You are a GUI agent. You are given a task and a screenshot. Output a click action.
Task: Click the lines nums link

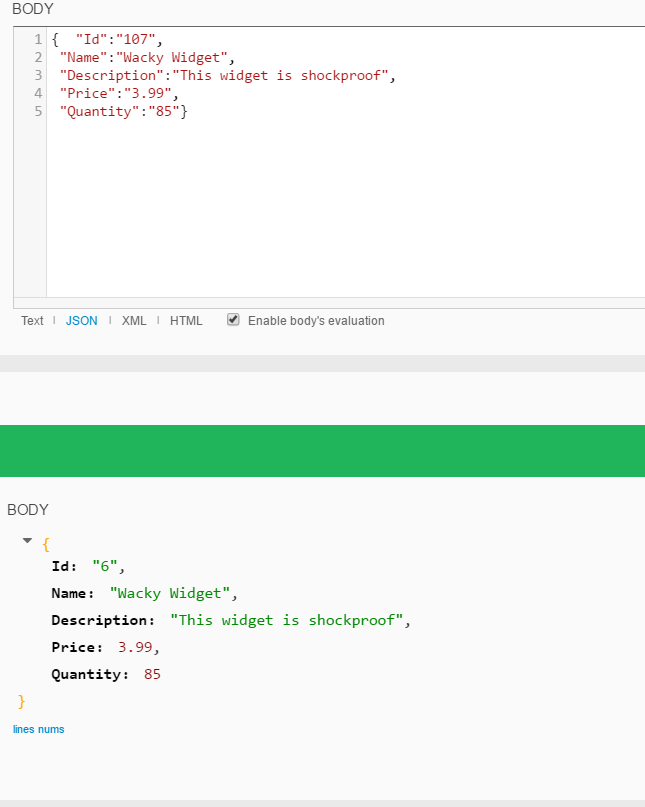38,729
